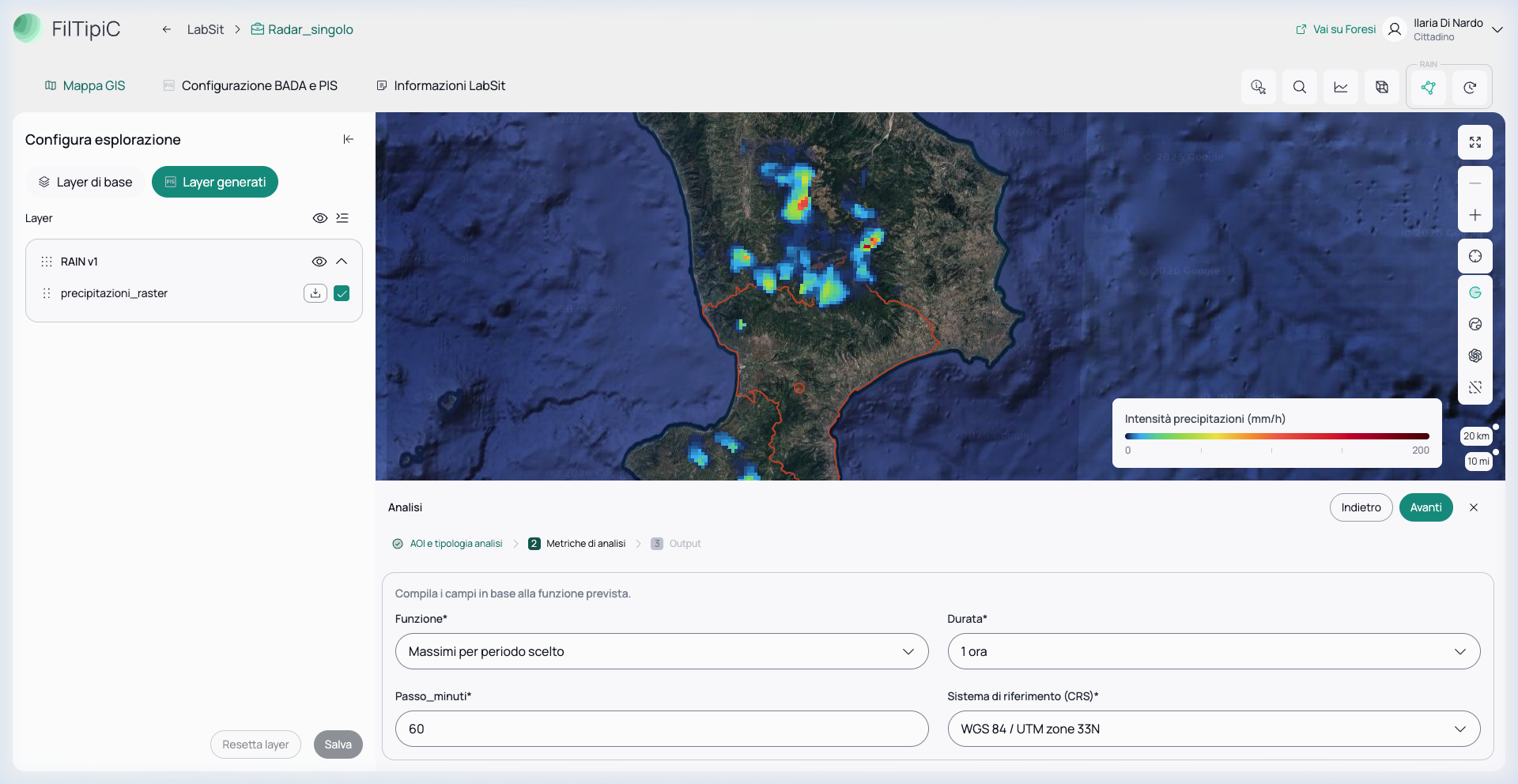Switch scale to 20 km
The width and height of the screenshot is (1518, 784).
[1476, 436]
